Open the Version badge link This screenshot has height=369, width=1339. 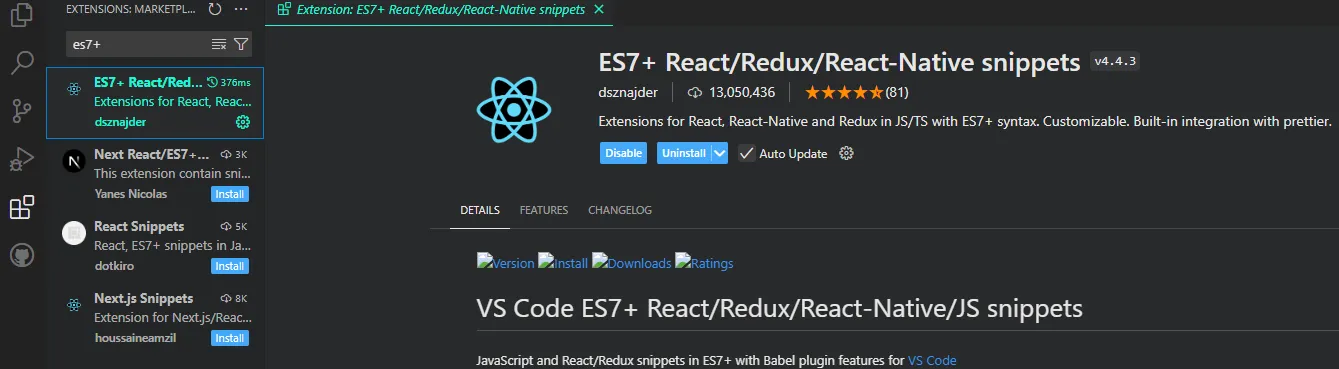(x=506, y=262)
